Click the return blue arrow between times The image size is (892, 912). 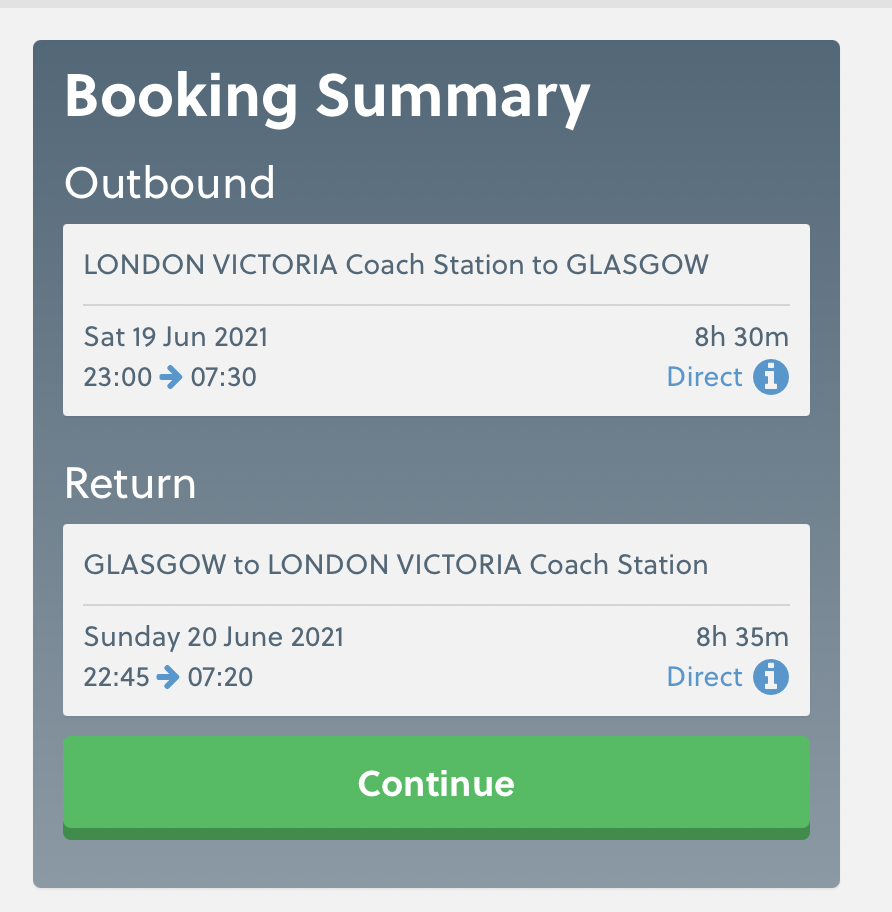click(168, 677)
